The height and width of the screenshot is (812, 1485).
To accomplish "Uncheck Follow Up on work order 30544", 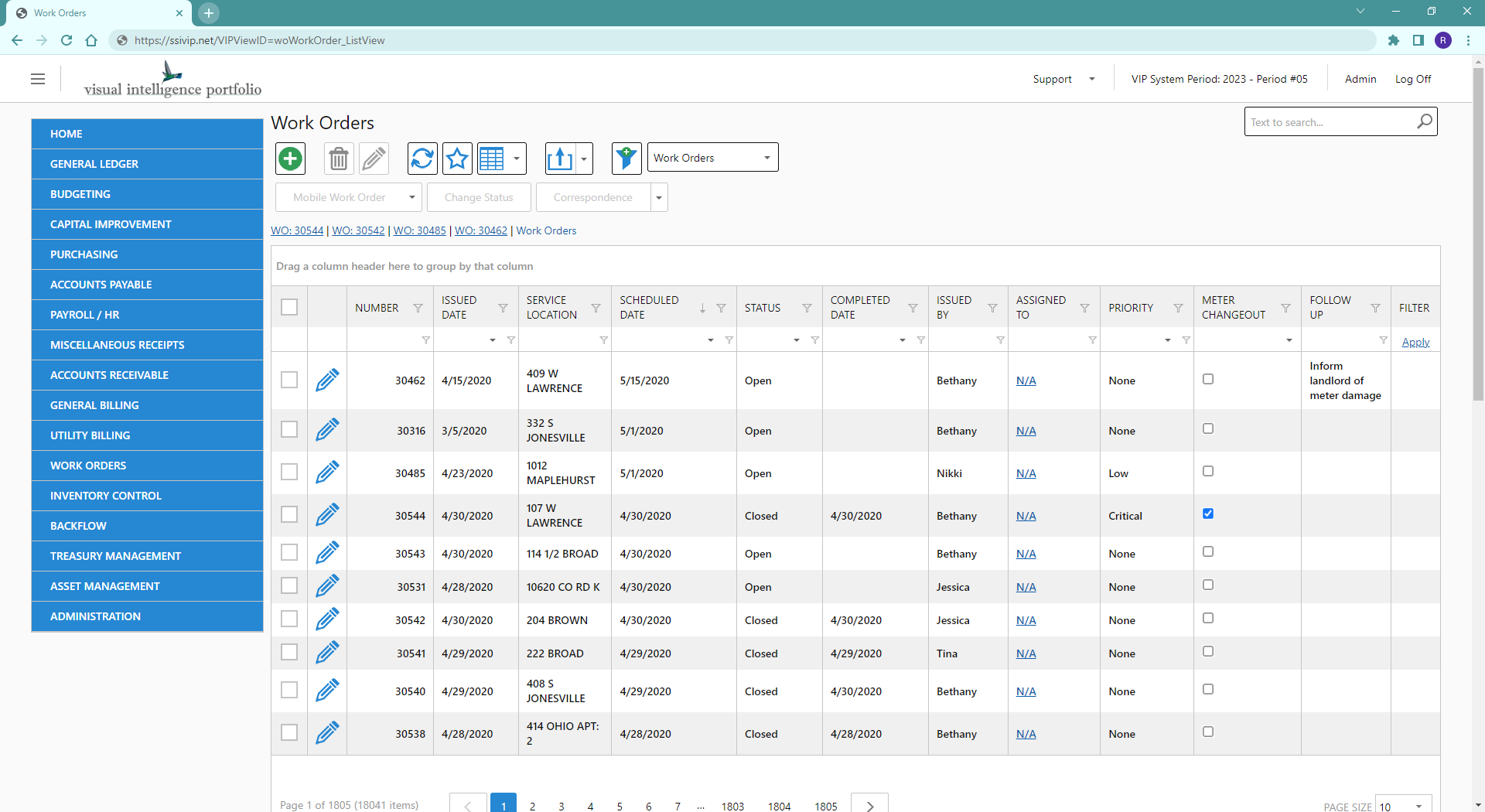I will [x=1208, y=513].
